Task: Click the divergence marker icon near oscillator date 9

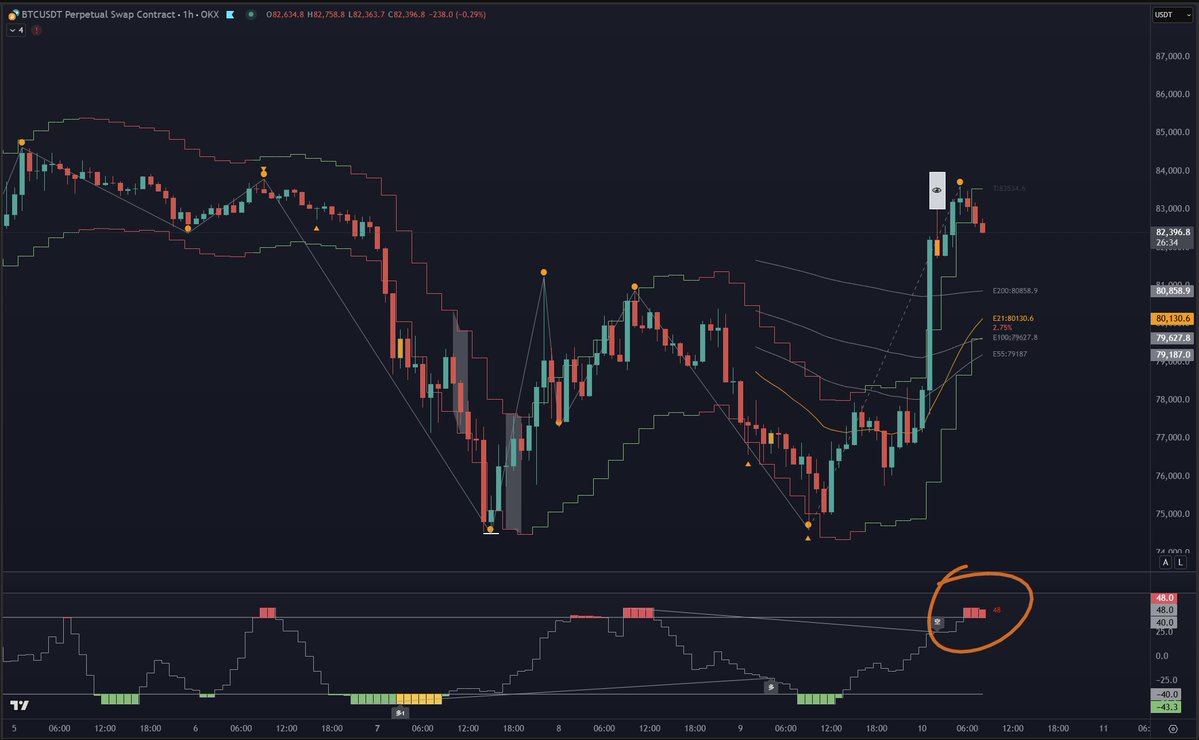Action: click(x=771, y=686)
